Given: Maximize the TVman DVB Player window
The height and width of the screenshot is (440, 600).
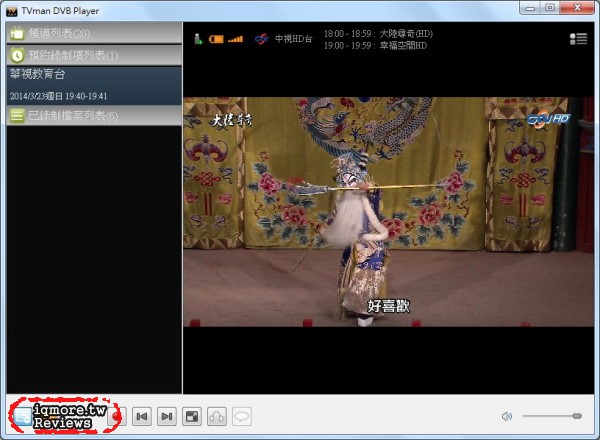Looking at the screenshot, I should 550,8.
